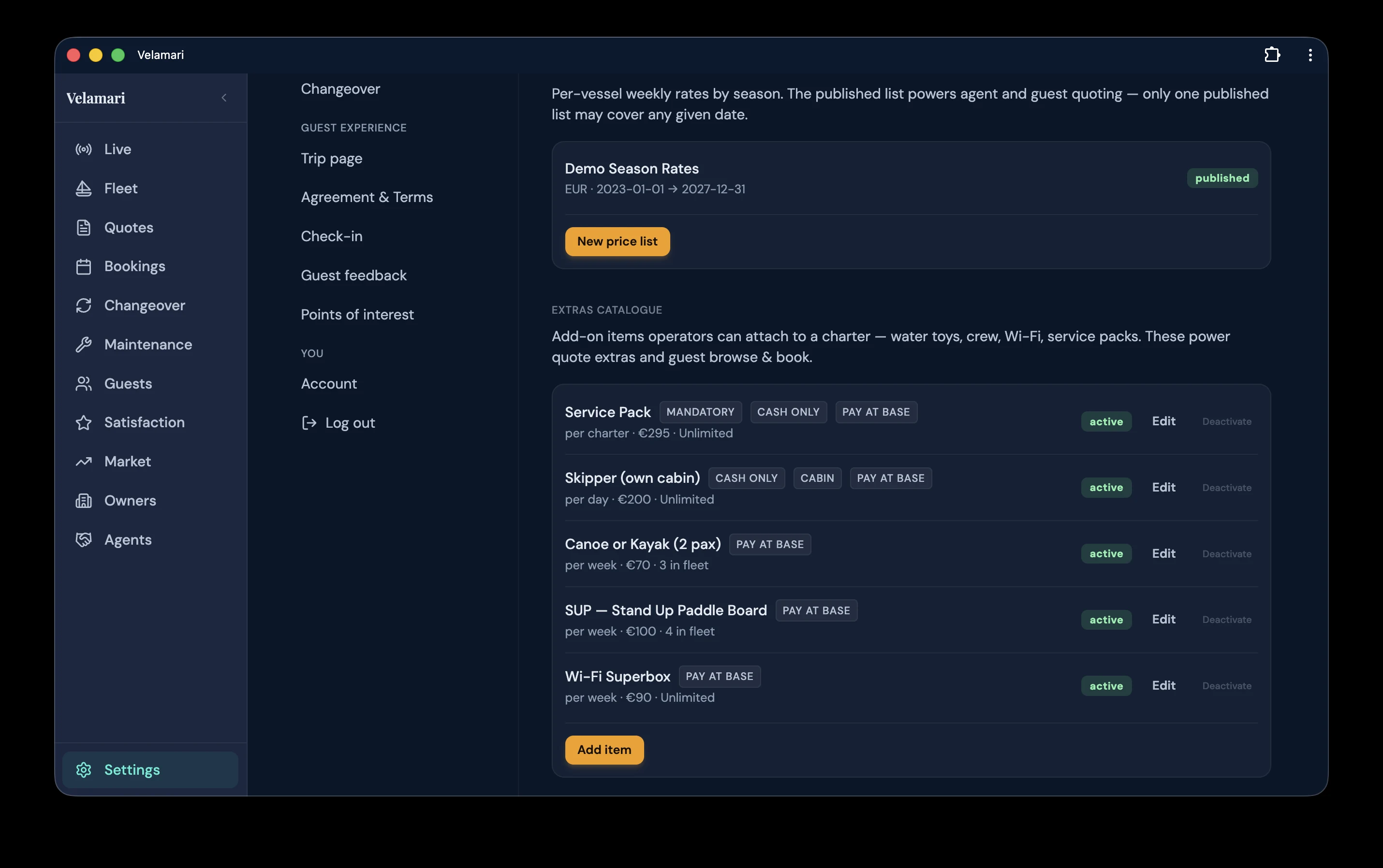Click the CABIN tag on Skipper row
Screen dimensions: 1383x868
817,478
